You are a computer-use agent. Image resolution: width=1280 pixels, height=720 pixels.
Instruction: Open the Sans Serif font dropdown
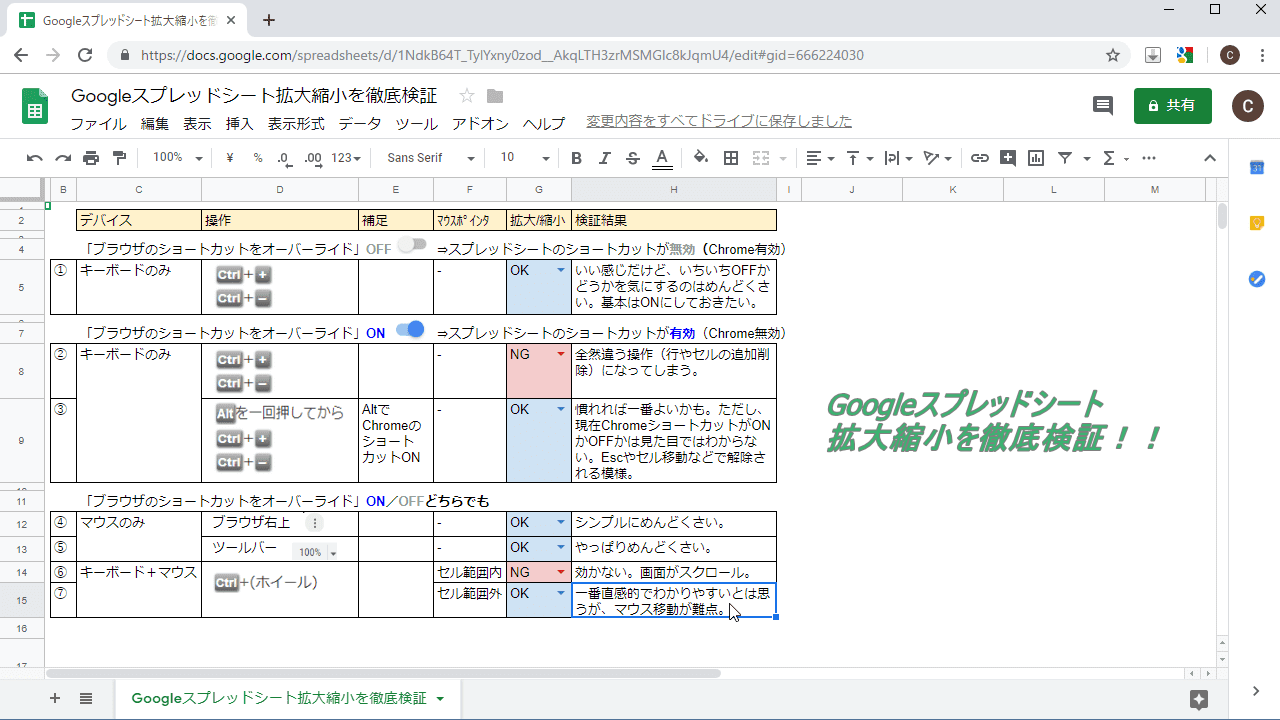(430, 158)
